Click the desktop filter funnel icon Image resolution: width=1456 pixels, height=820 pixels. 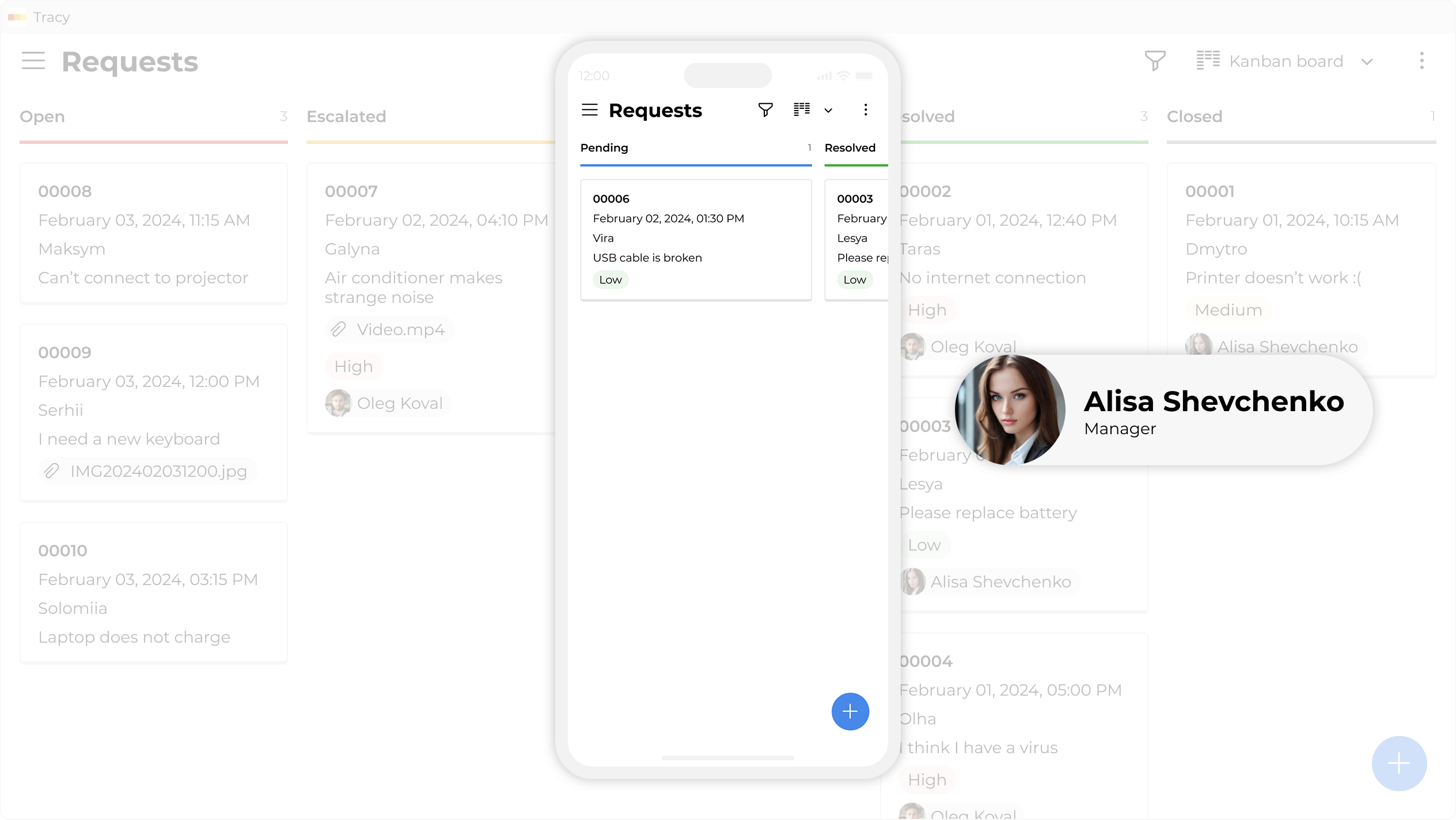(x=1155, y=60)
